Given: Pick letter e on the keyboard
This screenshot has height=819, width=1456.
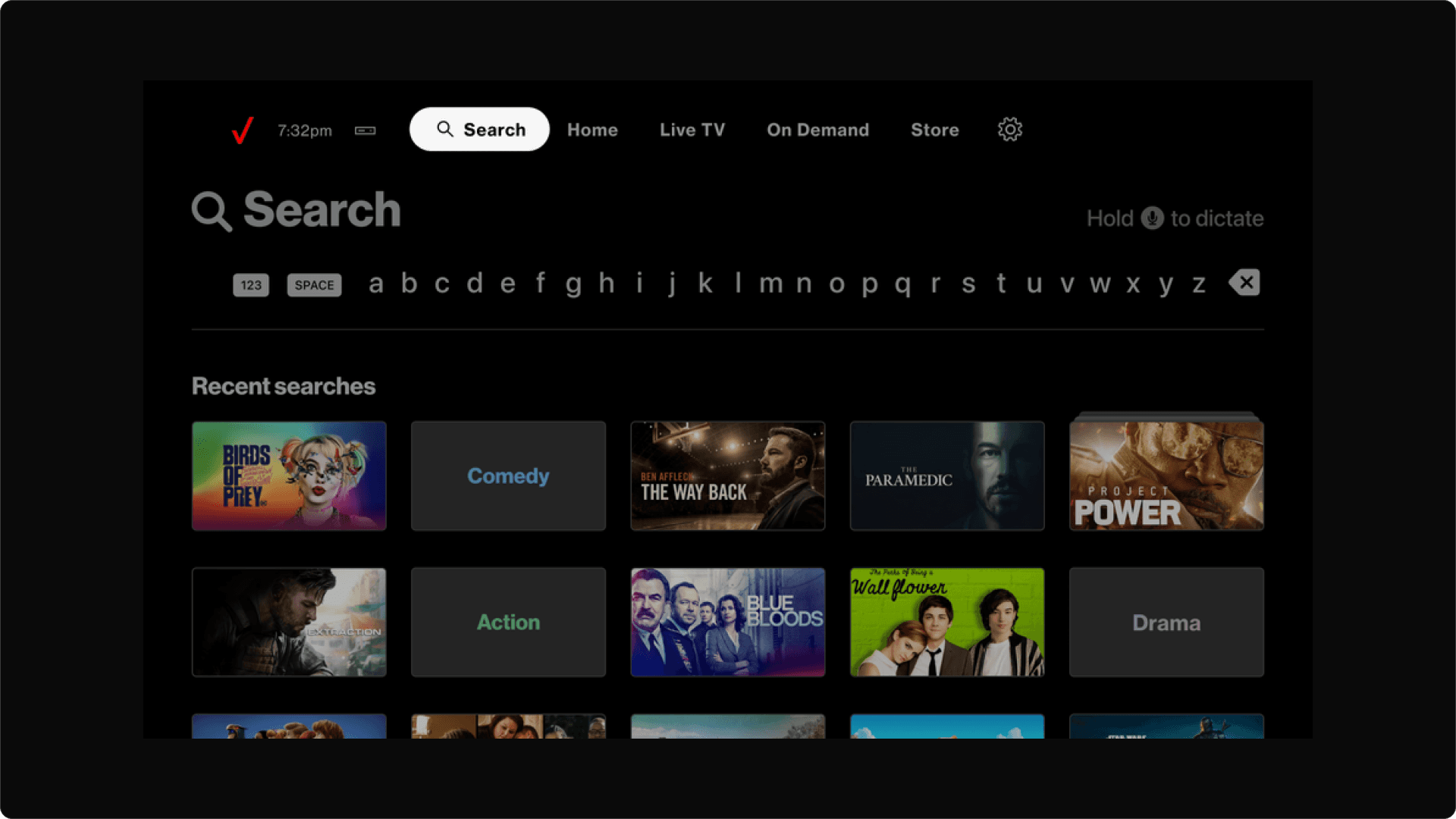Looking at the screenshot, I should [x=507, y=284].
